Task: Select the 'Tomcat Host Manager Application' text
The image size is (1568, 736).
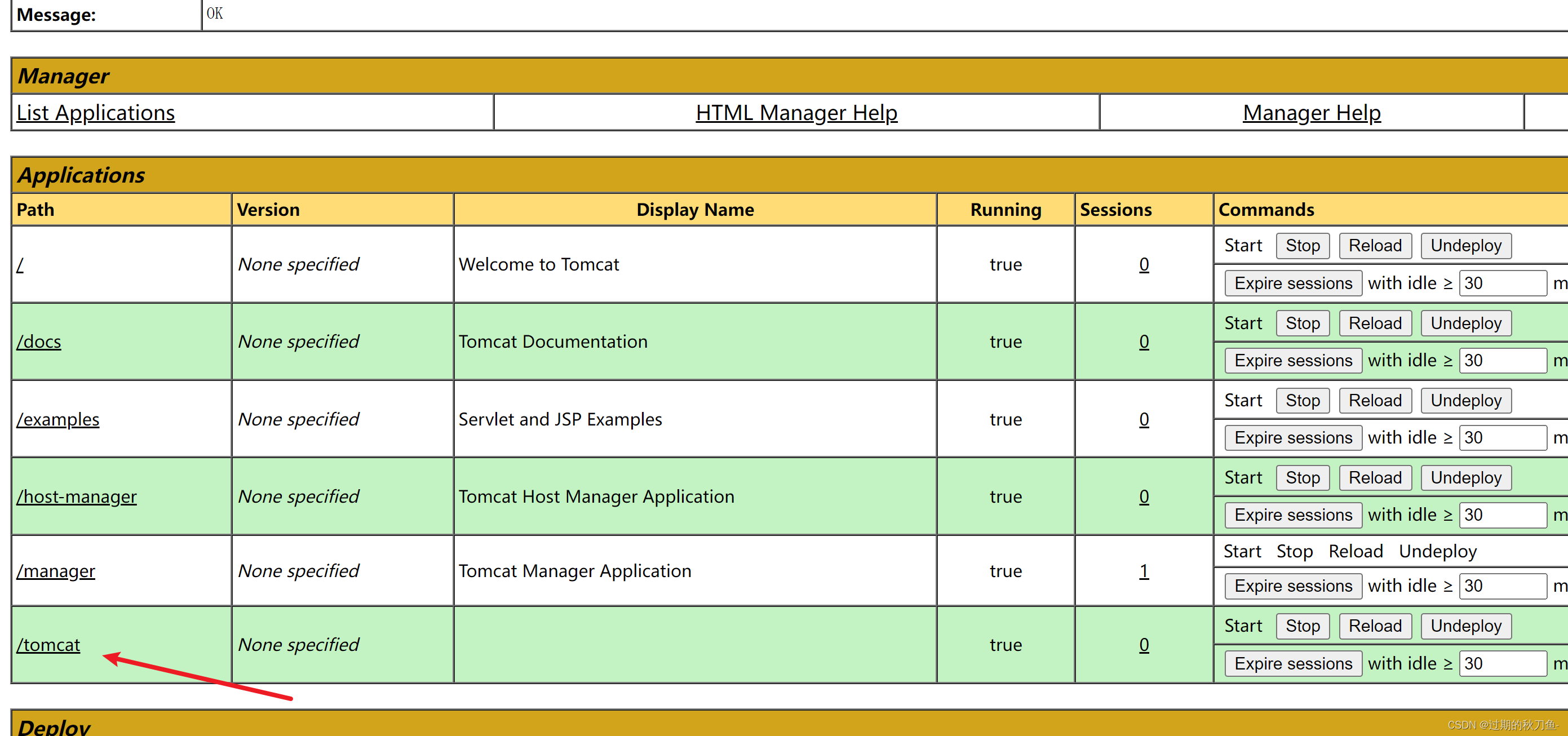Action: coord(596,496)
